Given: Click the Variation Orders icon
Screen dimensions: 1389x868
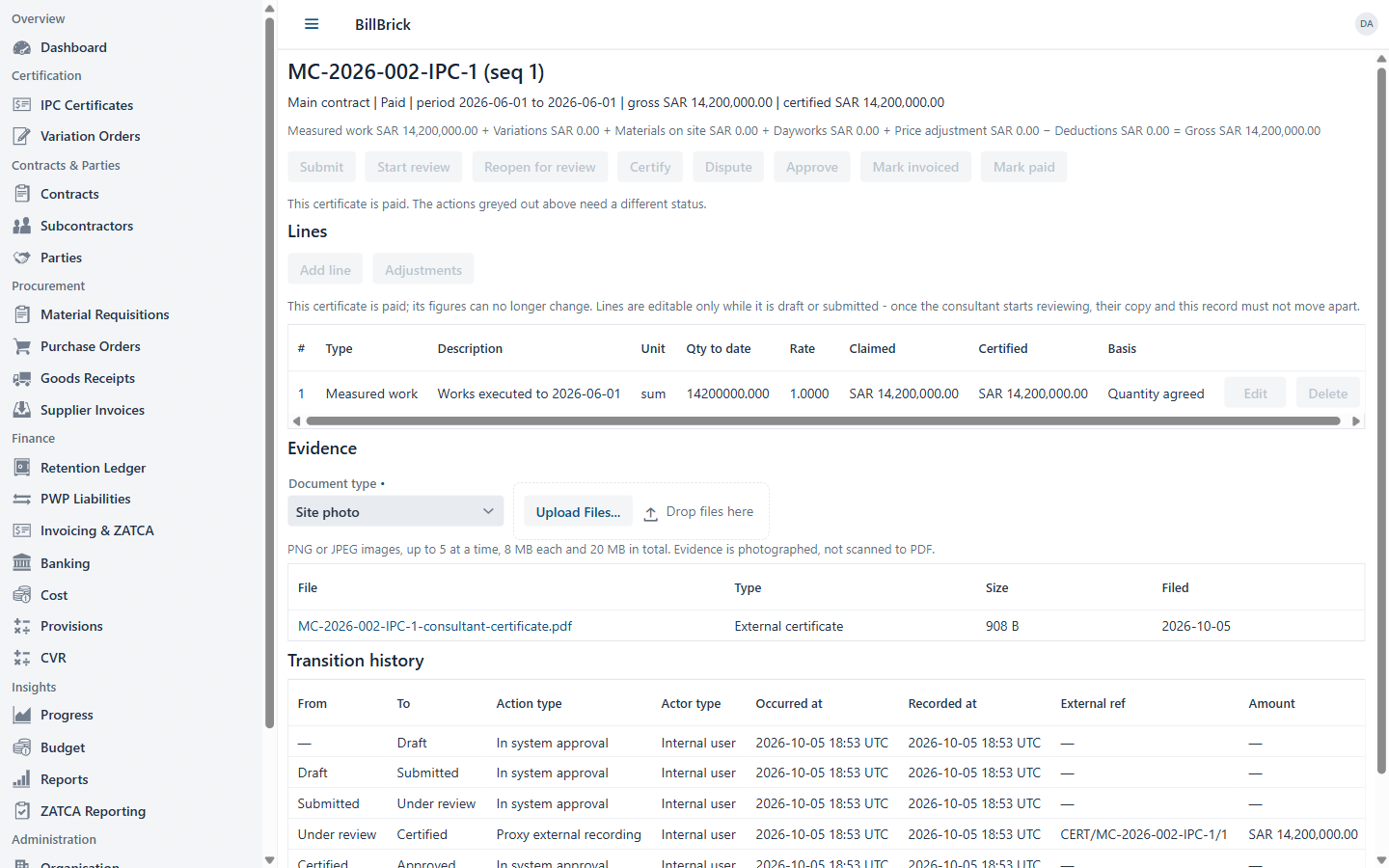Looking at the screenshot, I should coord(22,136).
